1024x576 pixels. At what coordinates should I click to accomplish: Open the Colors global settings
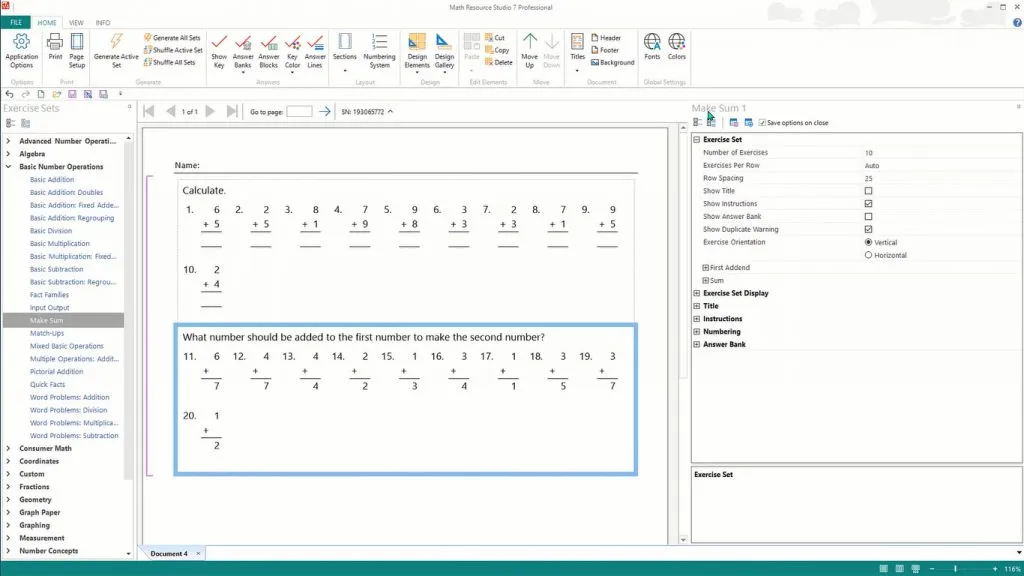point(677,47)
